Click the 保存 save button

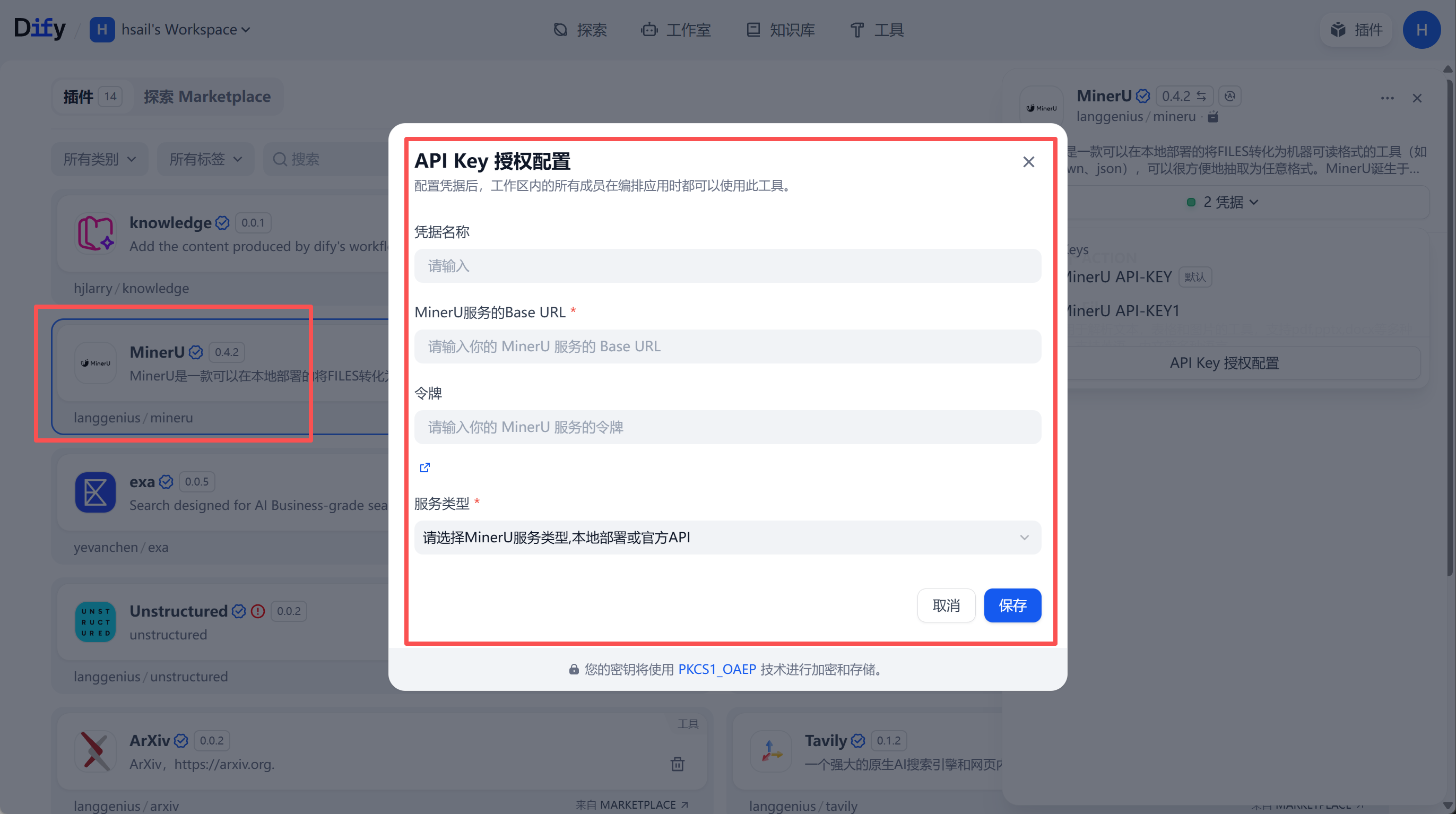[x=1012, y=605]
